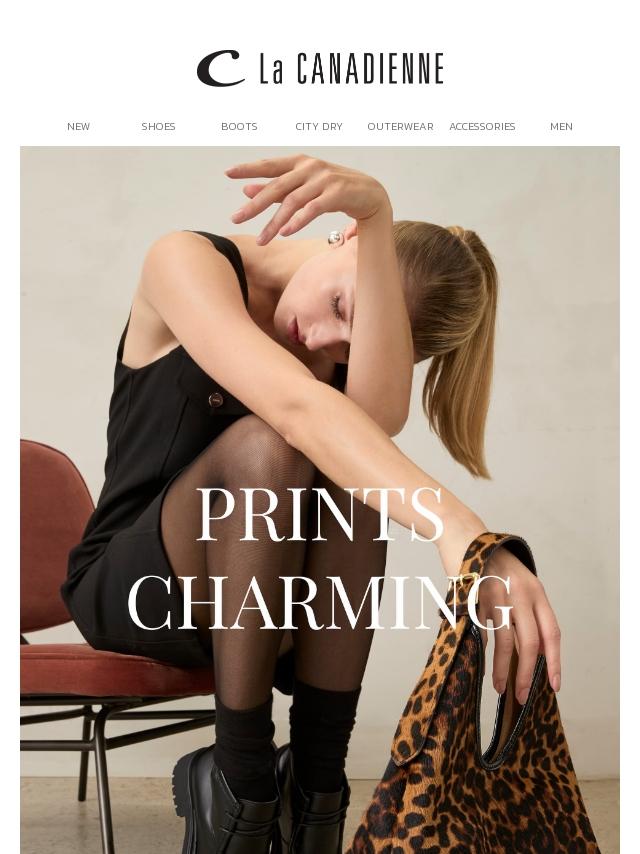Select the BOOTS navigation link
Screen dimensions: 640x854
(x=239, y=126)
